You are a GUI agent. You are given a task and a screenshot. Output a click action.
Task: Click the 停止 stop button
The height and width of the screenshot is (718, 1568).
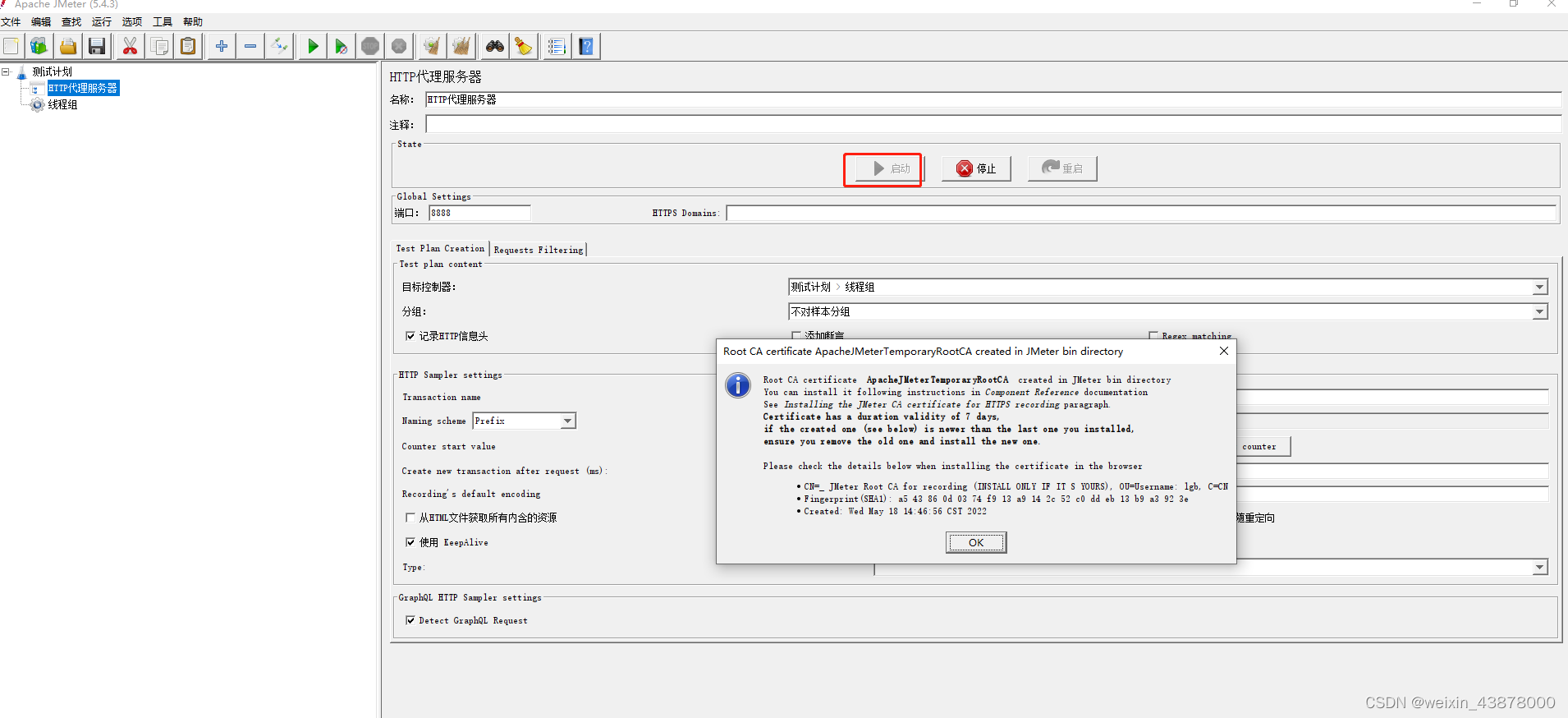pyautogui.click(x=976, y=168)
